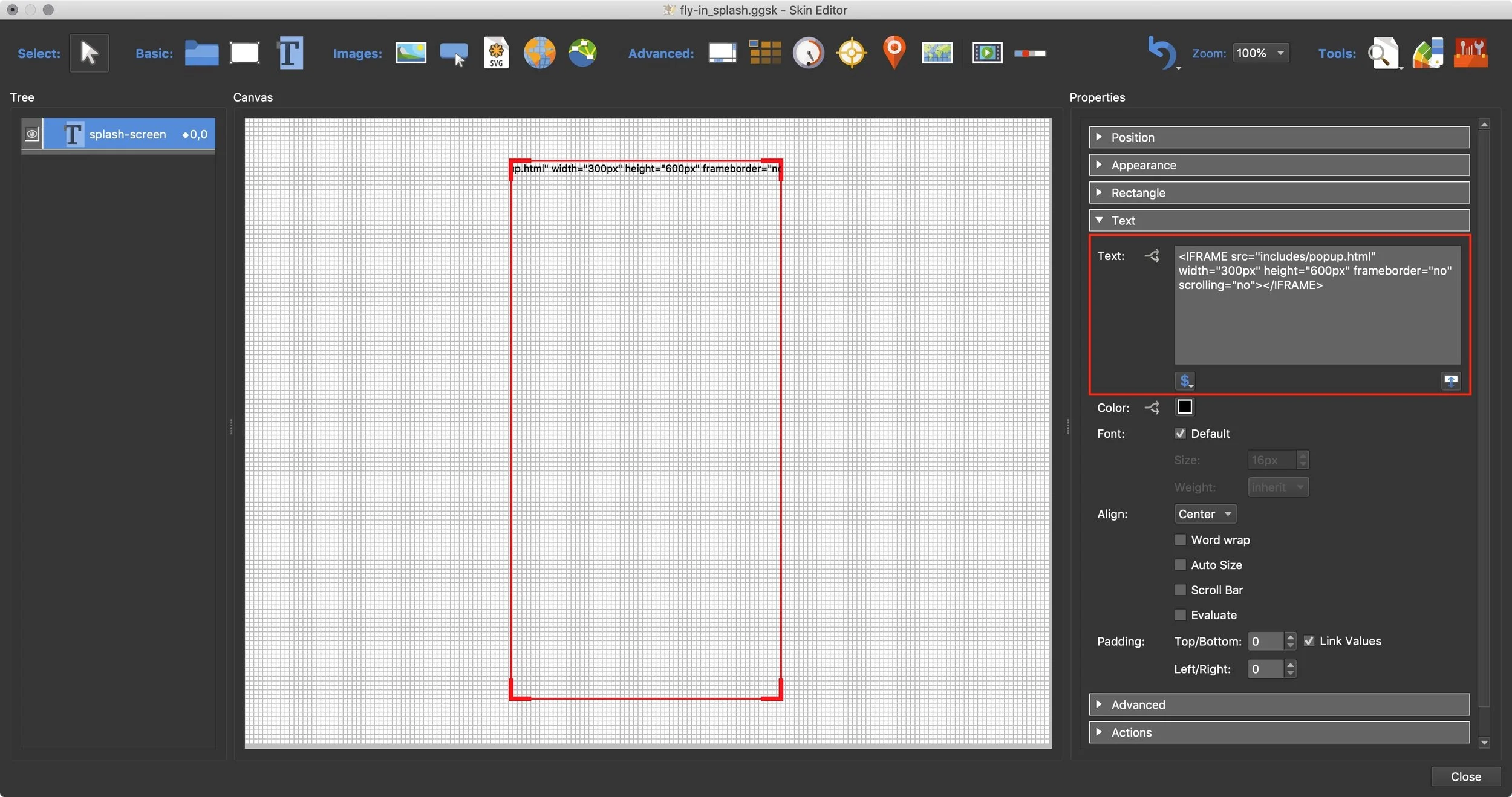Add the Video player element
This screenshot has height=797, width=1512.
(x=987, y=53)
